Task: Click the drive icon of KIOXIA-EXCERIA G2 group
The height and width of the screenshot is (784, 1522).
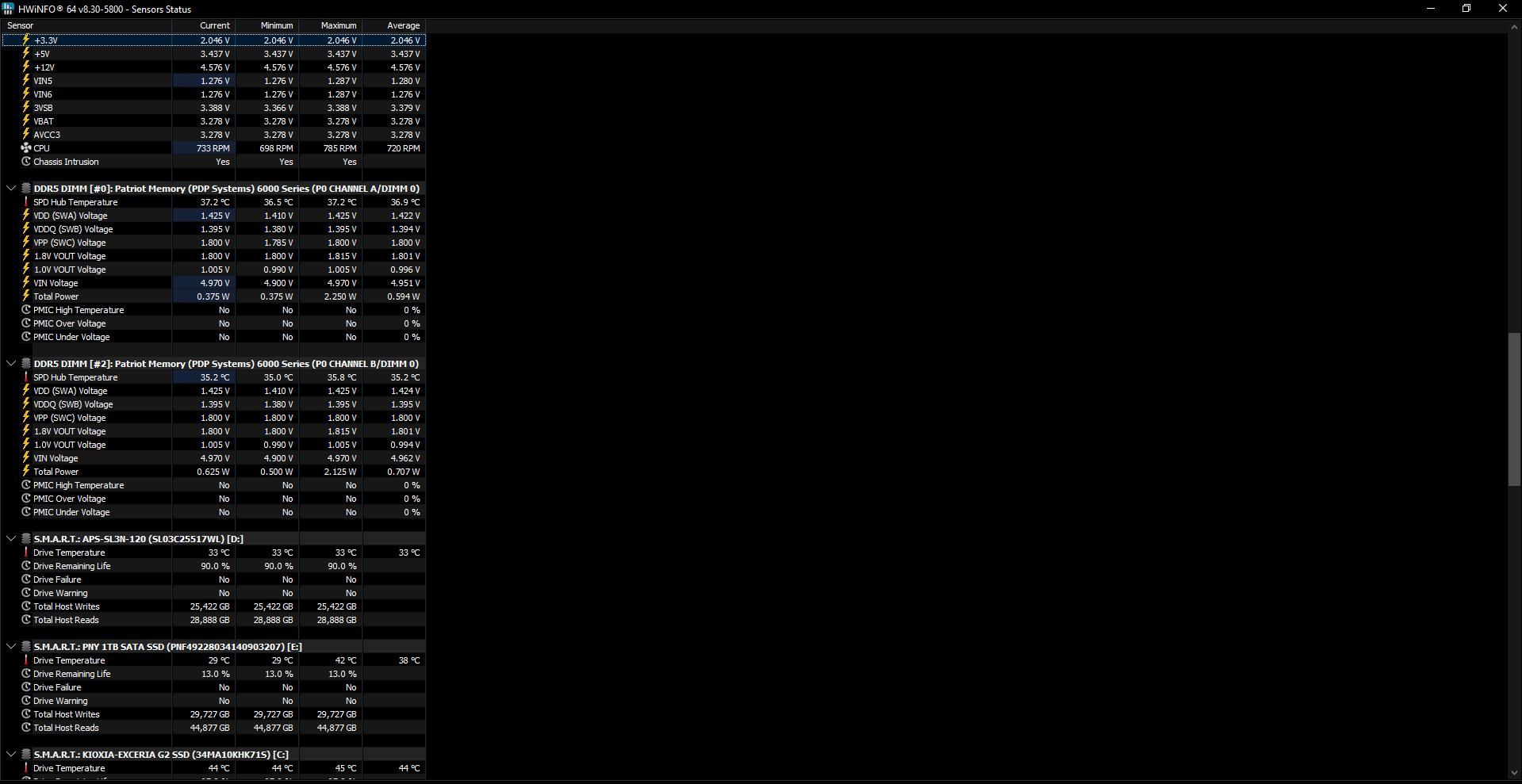Action: [26, 755]
